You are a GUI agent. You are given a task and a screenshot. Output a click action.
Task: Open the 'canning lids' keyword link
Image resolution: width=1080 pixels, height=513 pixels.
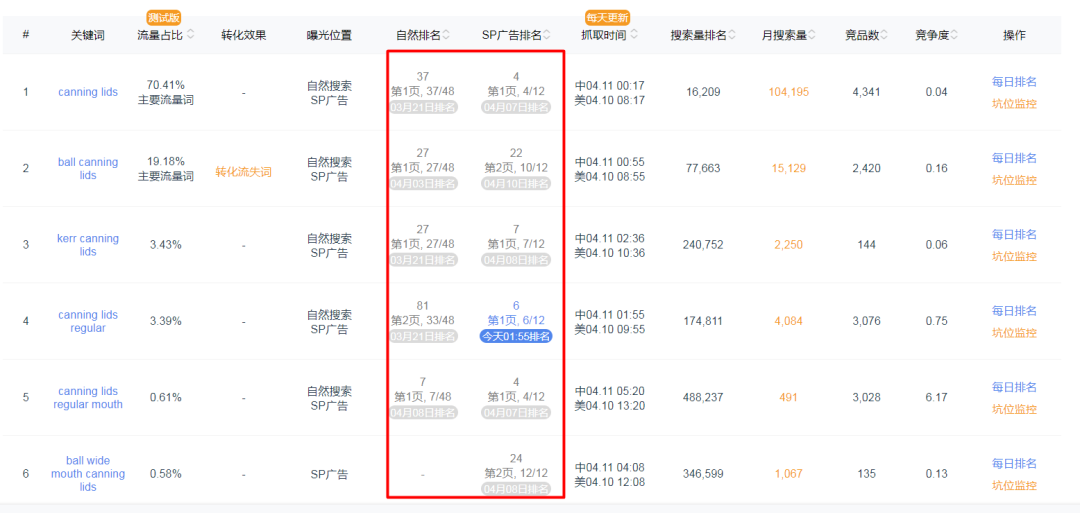click(x=88, y=92)
